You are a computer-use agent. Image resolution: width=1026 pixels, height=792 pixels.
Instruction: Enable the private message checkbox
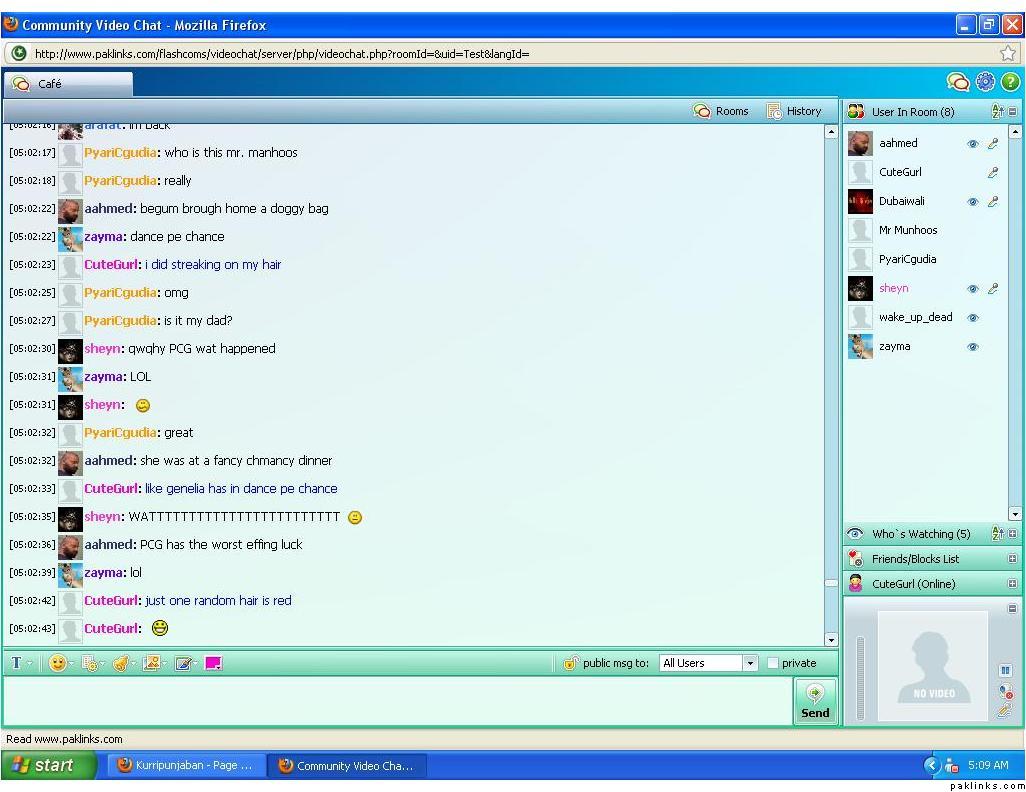point(773,663)
